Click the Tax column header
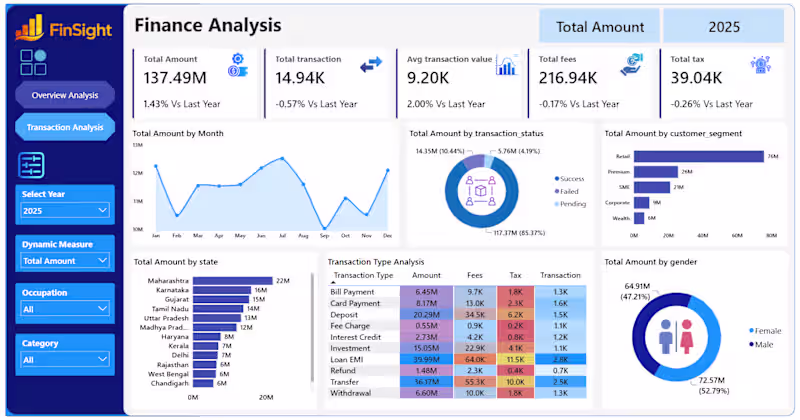Image resolution: width=800 pixels, height=420 pixels. tap(515, 275)
